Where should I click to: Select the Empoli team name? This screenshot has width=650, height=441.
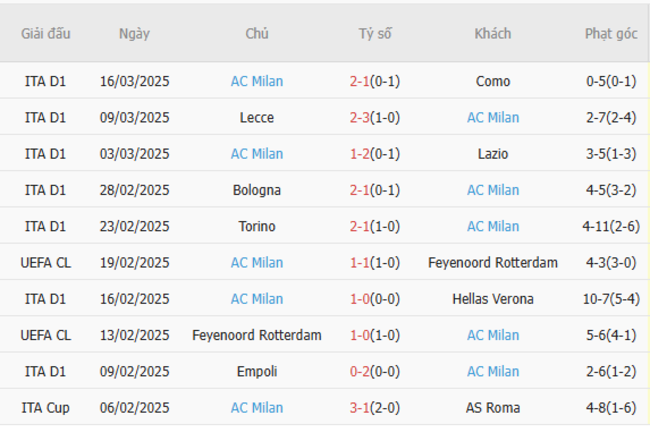tap(257, 371)
